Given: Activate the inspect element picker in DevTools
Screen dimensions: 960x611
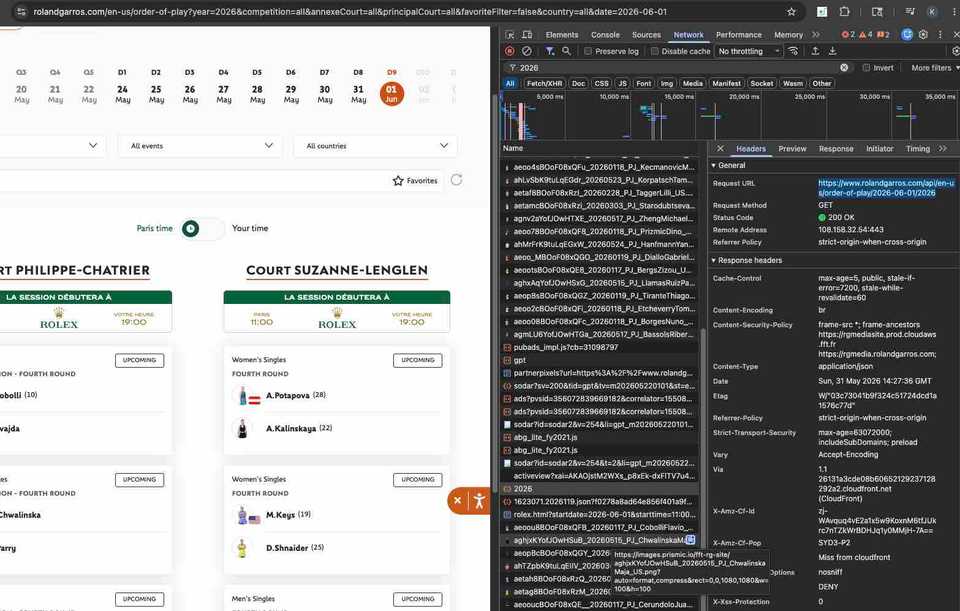Looking at the screenshot, I should tap(509, 35).
